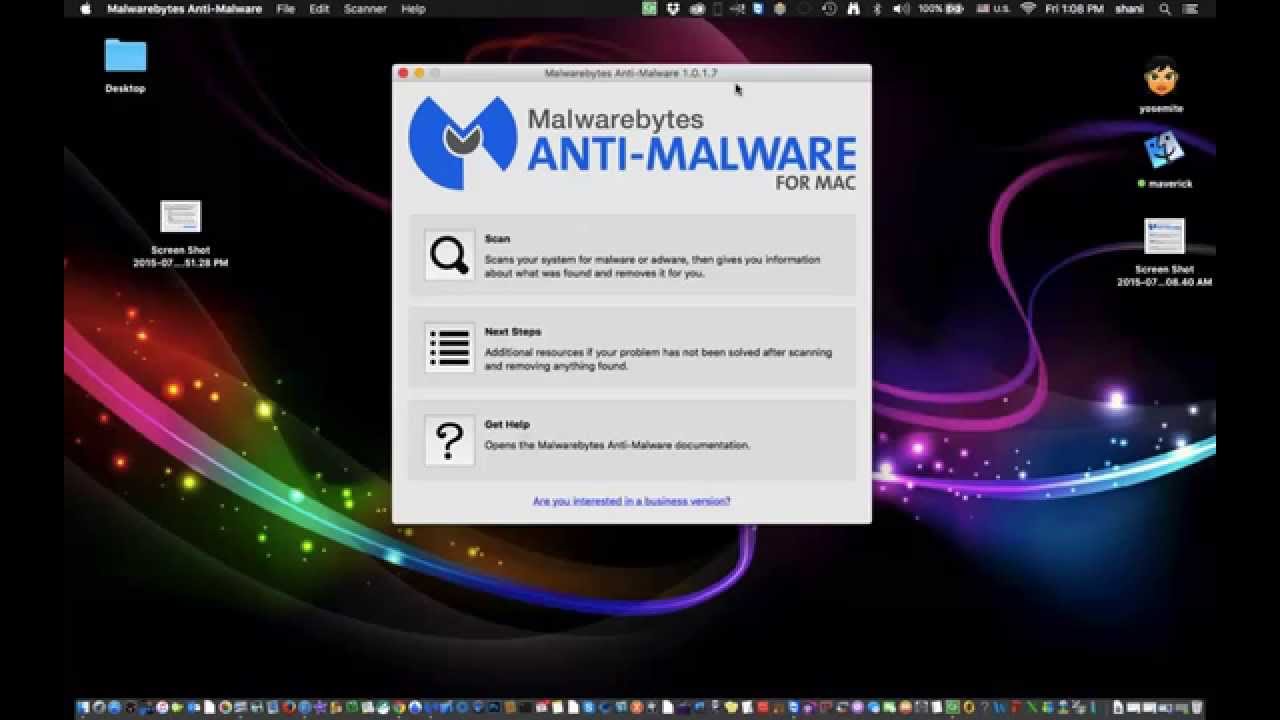The image size is (1280, 720).
Task: Open Bluetooth status icon
Action: [x=878, y=9]
